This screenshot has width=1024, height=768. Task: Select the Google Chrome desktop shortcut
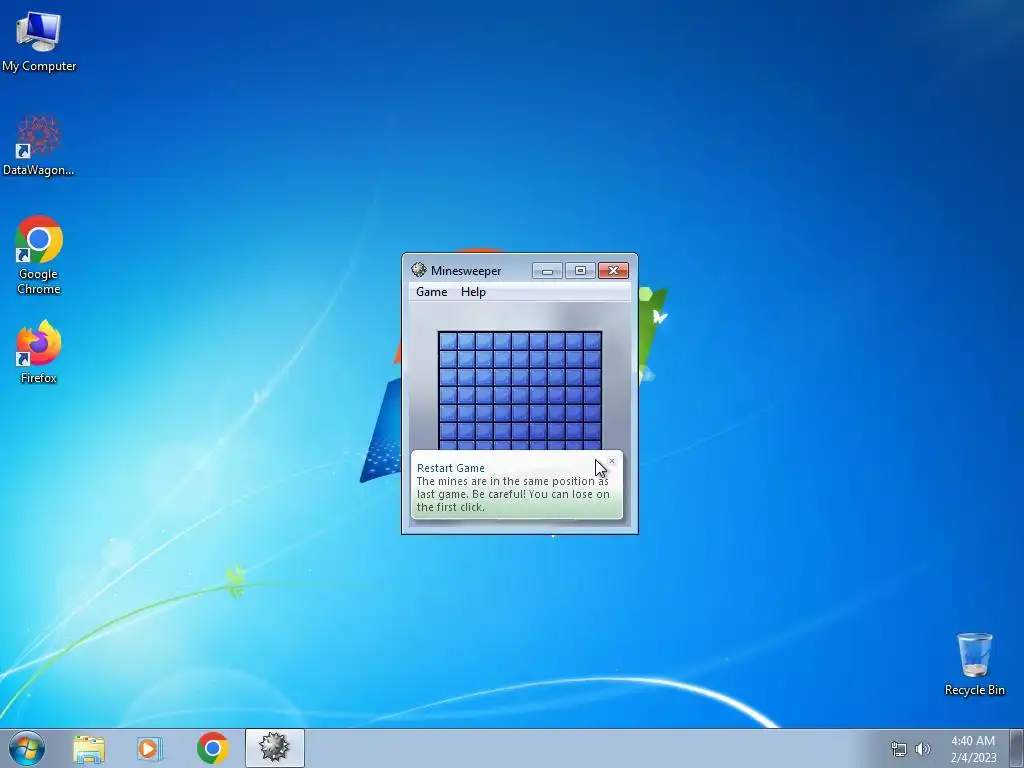click(x=39, y=255)
